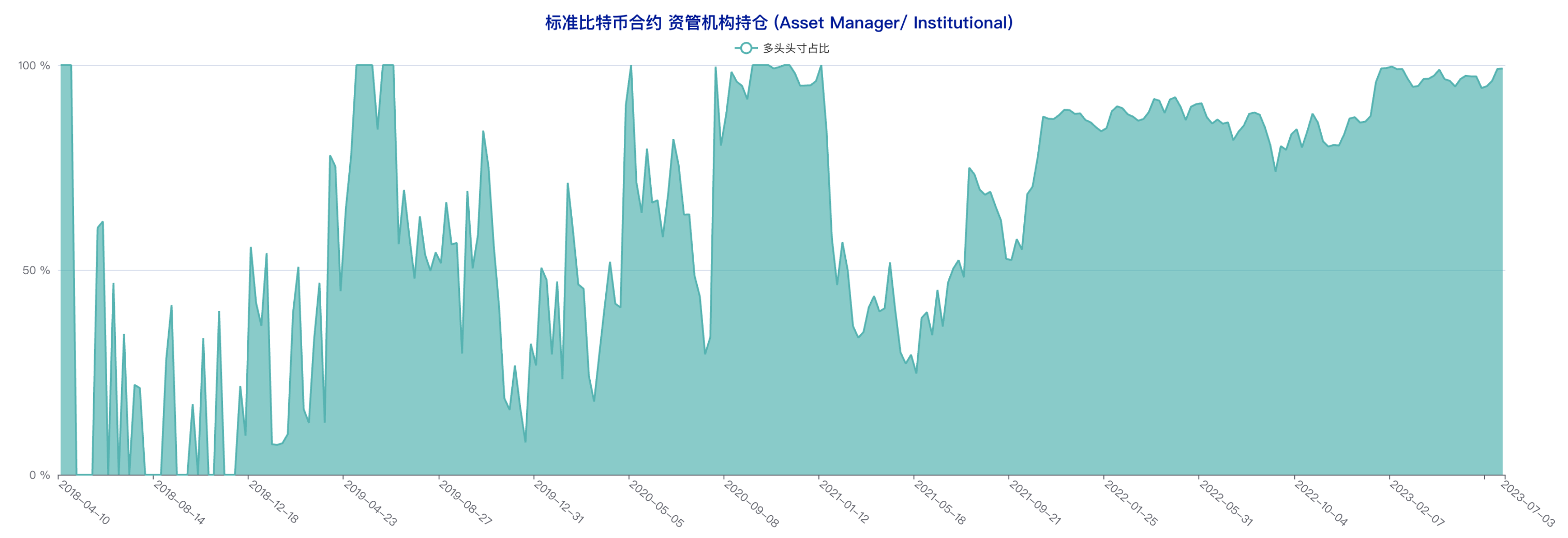Click the 100 % y-axis label

point(34,66)
